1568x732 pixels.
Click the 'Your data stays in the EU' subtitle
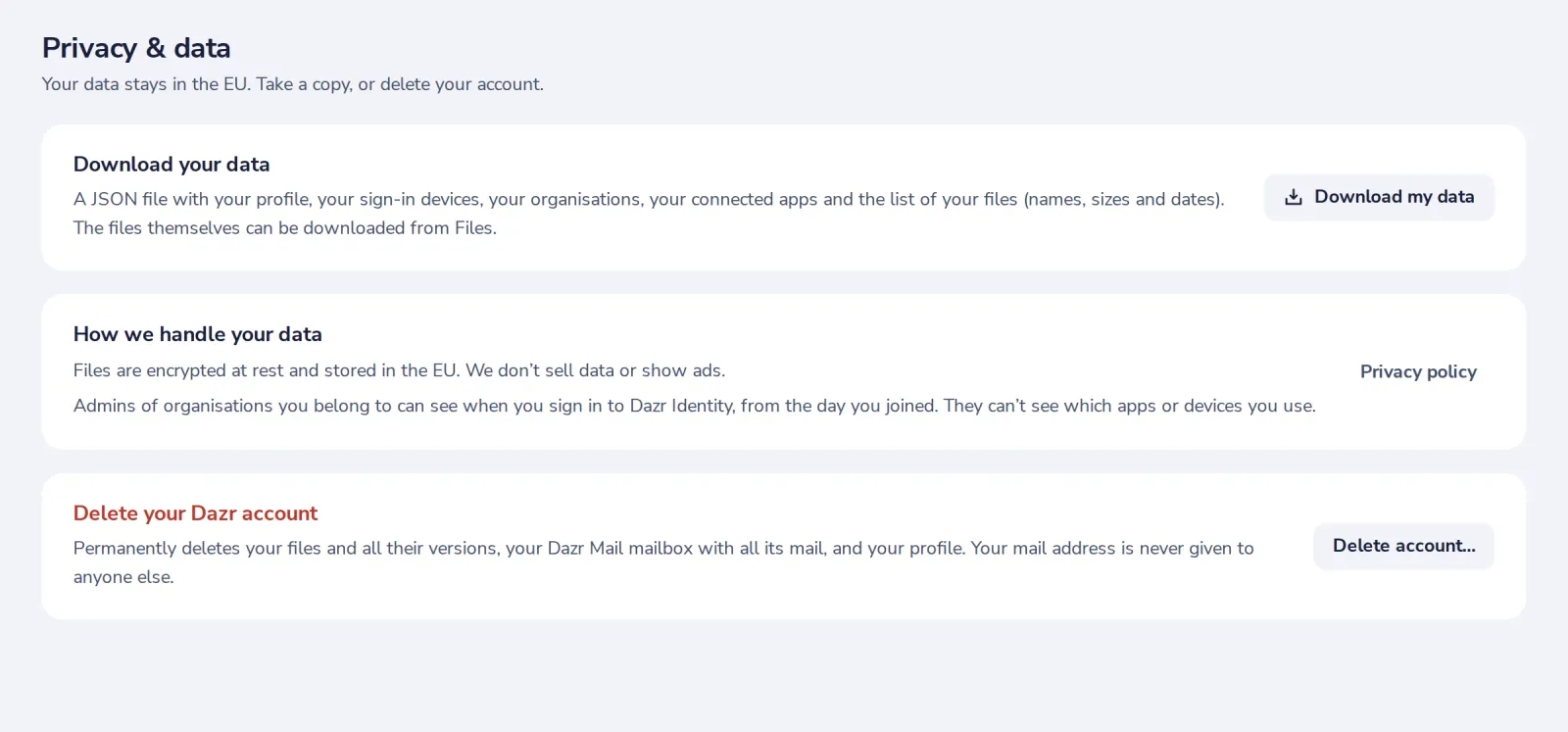coord(293,84)
